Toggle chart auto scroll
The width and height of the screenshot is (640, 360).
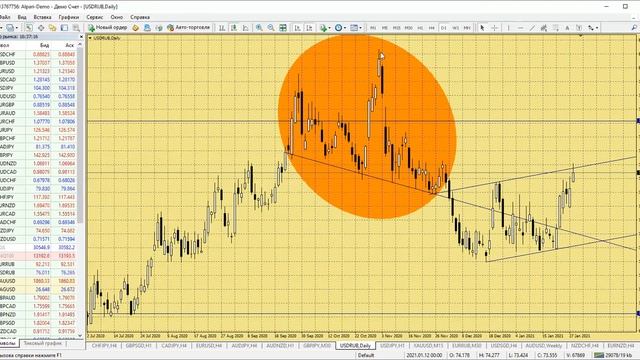click(298, 28)
